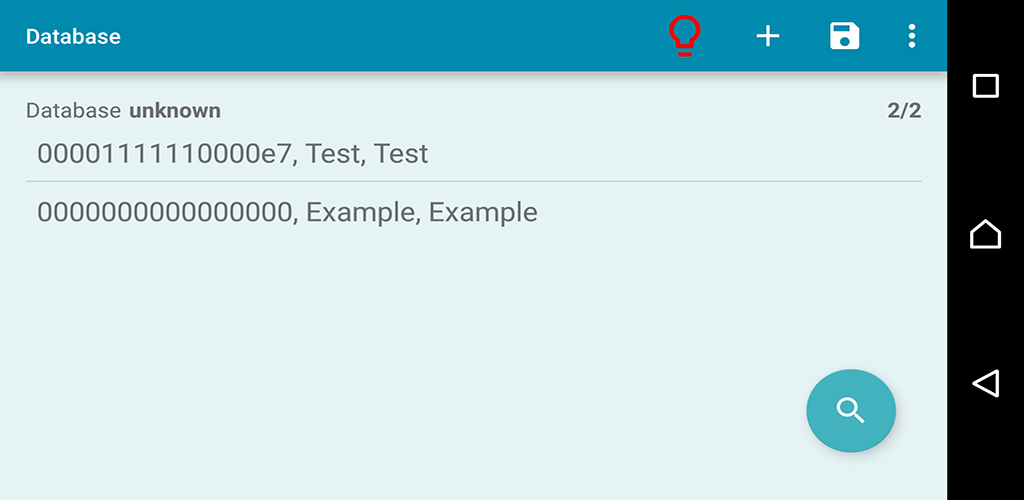Open the three-dot overflow menu

[912, 36]
